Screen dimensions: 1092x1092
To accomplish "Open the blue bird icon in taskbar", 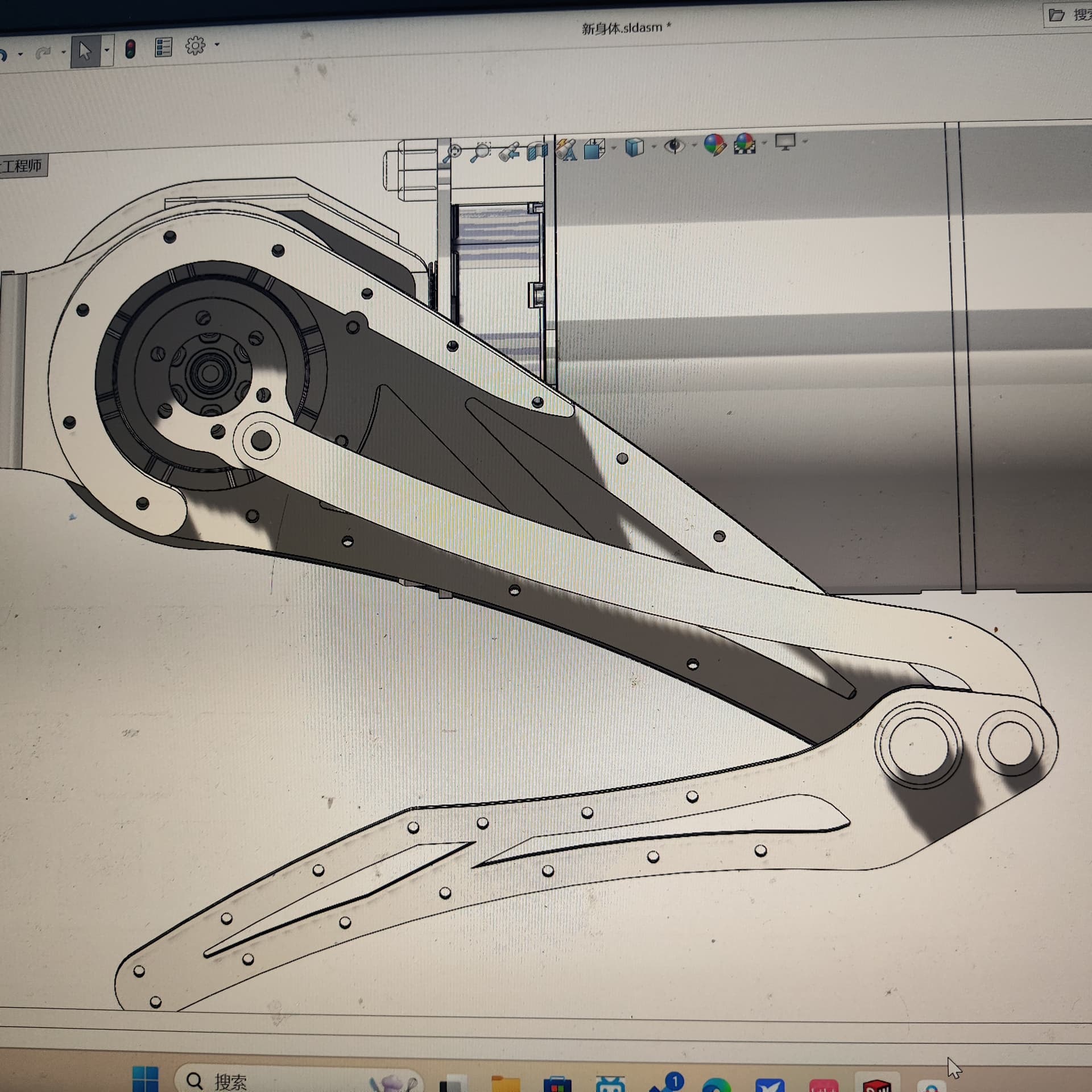I will tap(770, 1085).
